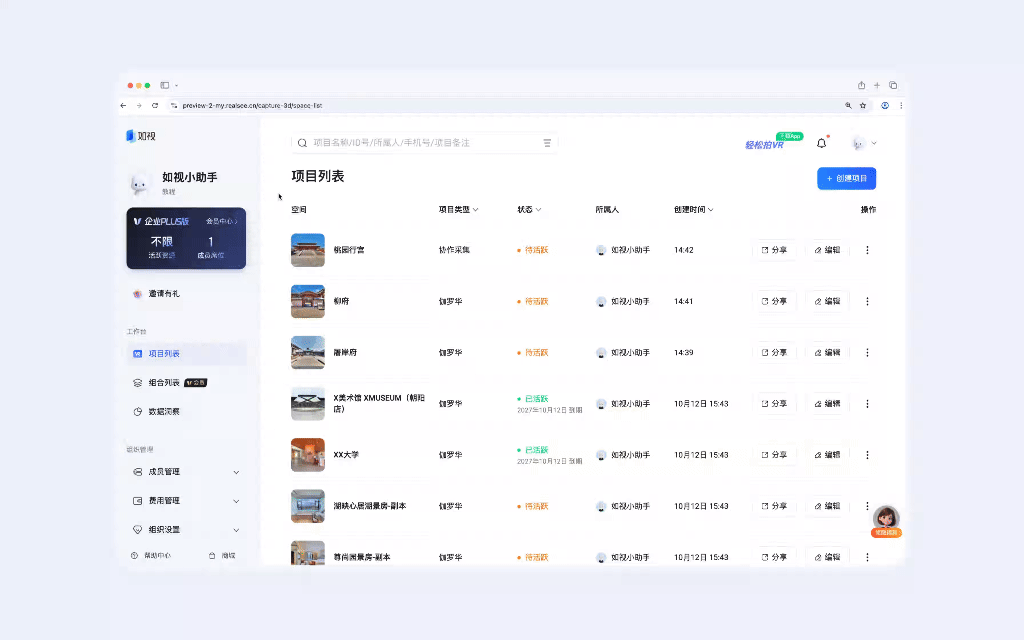Open the customer service assistant avatar
This screenshot has width=1024, height=640.
click(x=886, y=520)
